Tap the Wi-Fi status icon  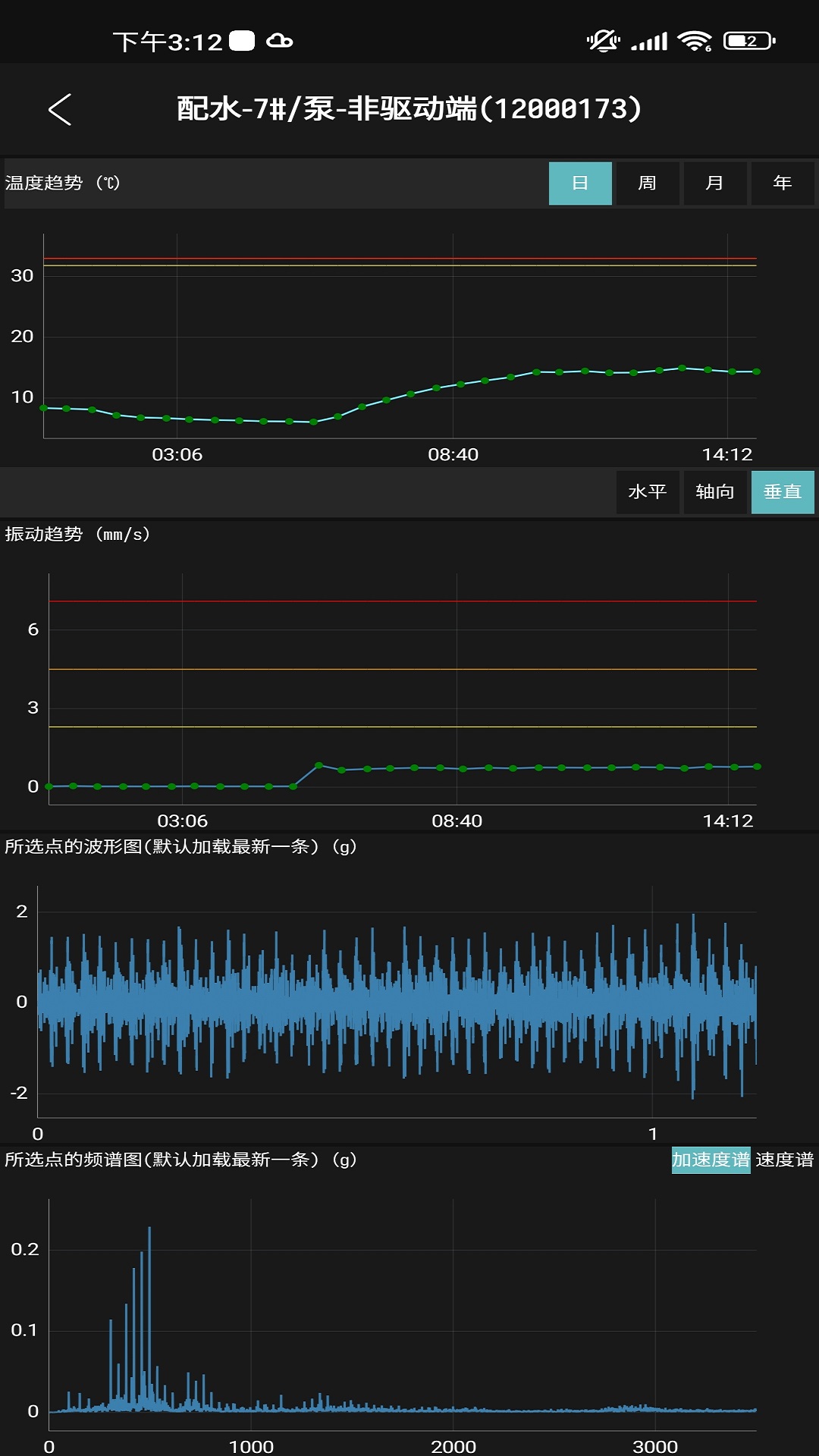click(694, 41)
